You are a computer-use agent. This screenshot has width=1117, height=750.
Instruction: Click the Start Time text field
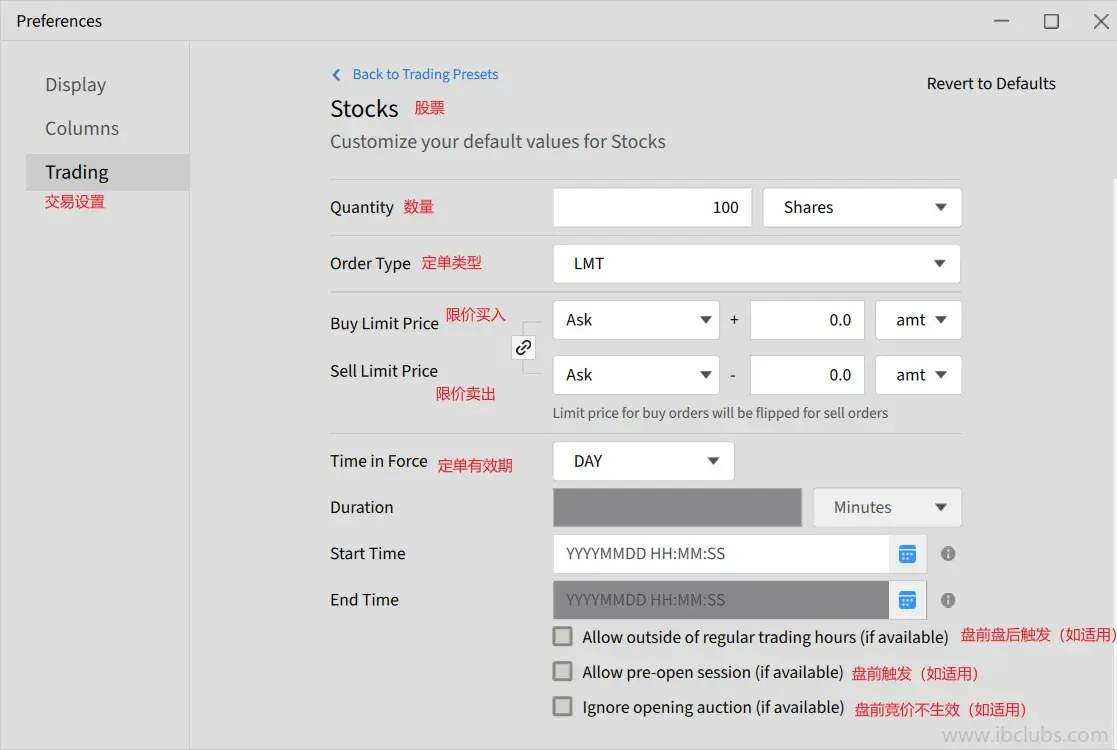[x=720, y=554]
